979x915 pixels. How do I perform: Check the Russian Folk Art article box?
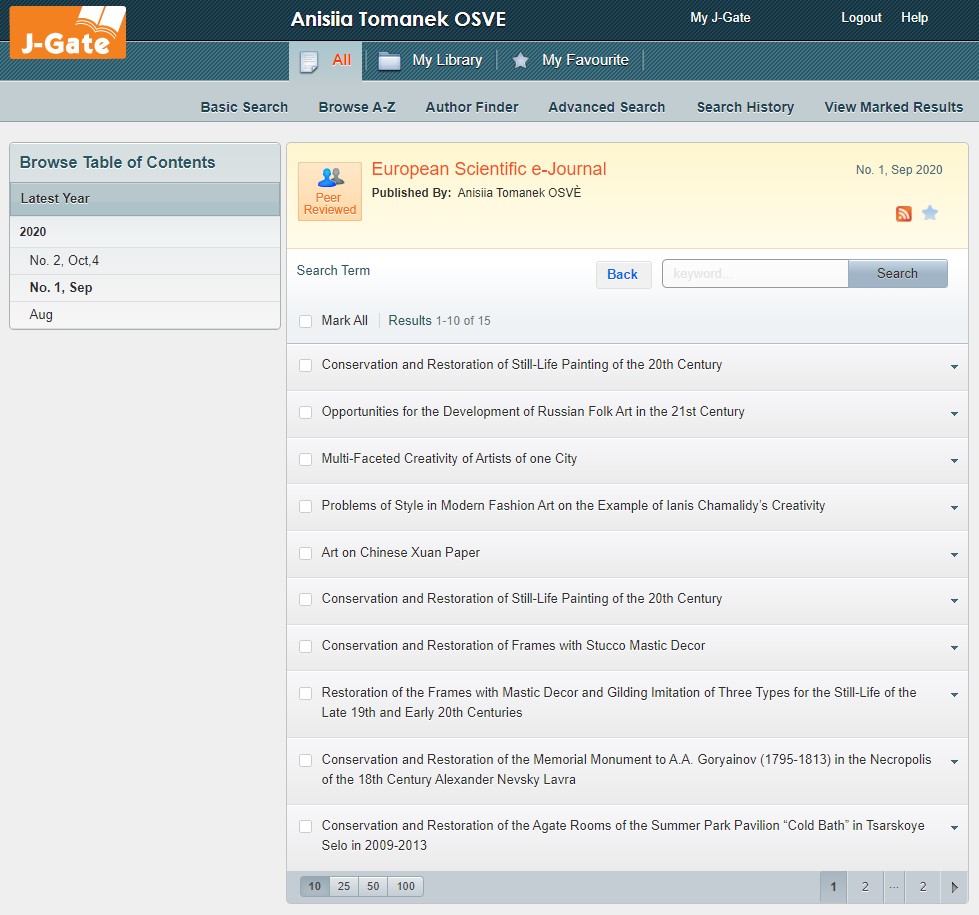click(x=305, y=412)
